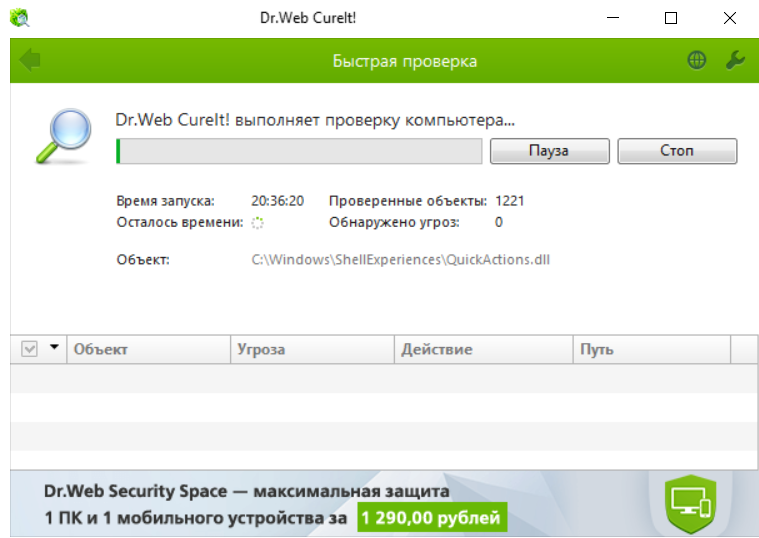759x538 pixels.
Task: Pause the scan with Пауза button
Action: pyautogui.click(x=549, y=151)
